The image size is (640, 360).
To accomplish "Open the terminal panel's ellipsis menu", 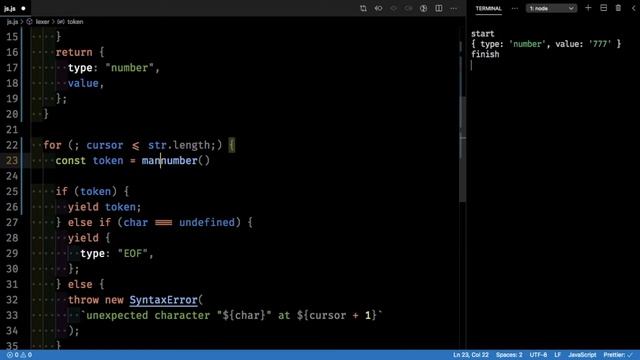I will point(515,8).
